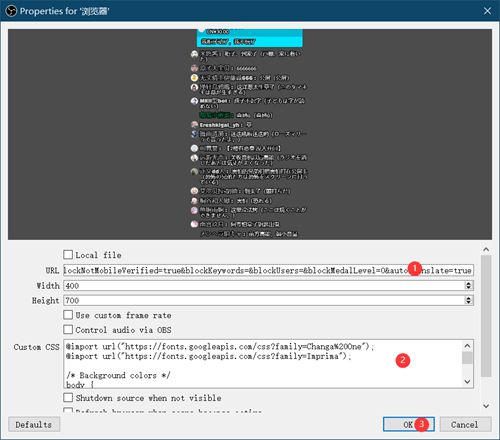Confirm settings with the OK button
This screenshot has height=440, width=500.
tap(408, 424)
